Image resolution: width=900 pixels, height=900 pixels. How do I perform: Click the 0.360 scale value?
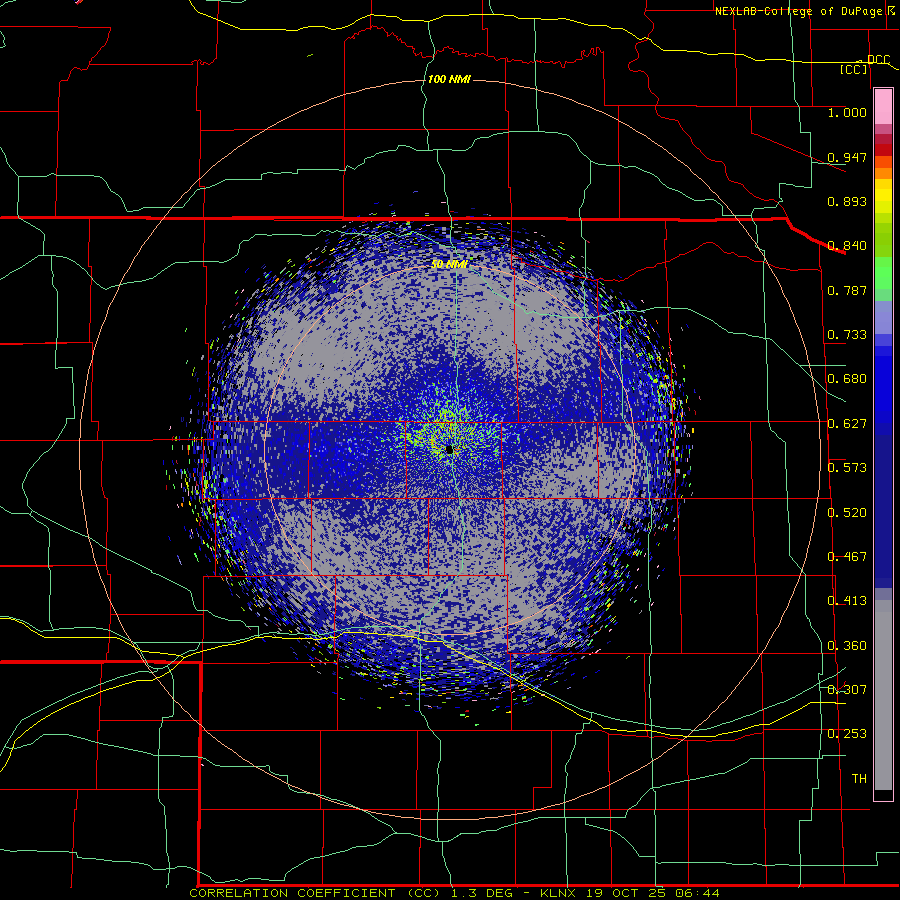point(847,646)
